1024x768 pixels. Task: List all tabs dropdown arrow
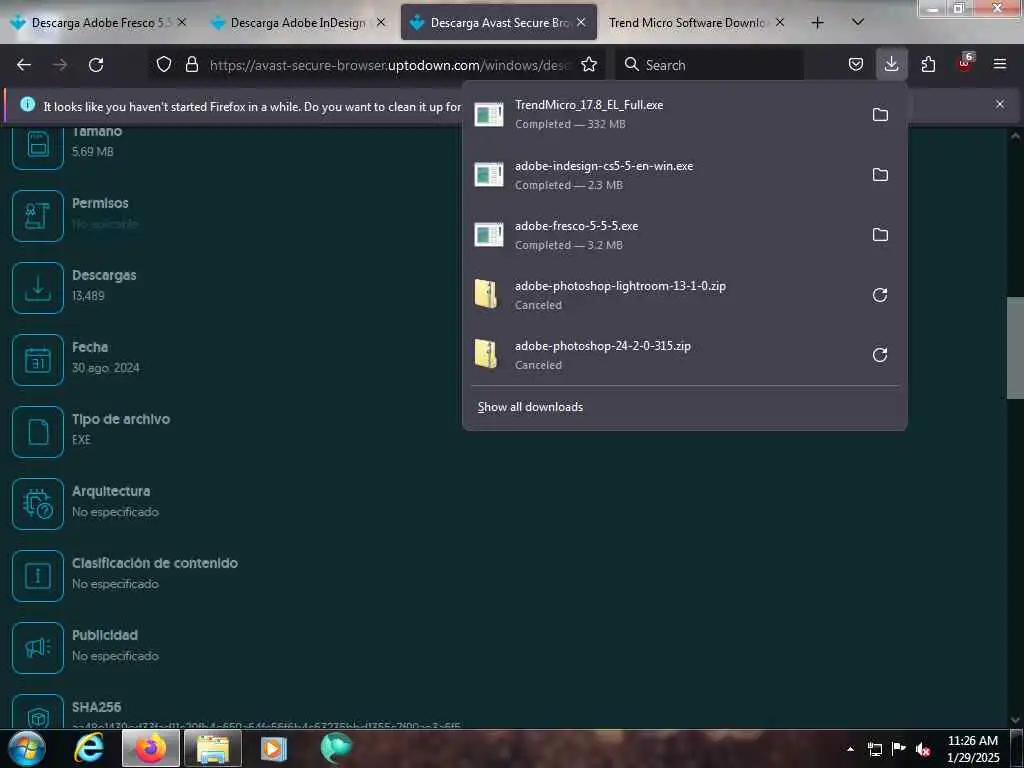858,22
